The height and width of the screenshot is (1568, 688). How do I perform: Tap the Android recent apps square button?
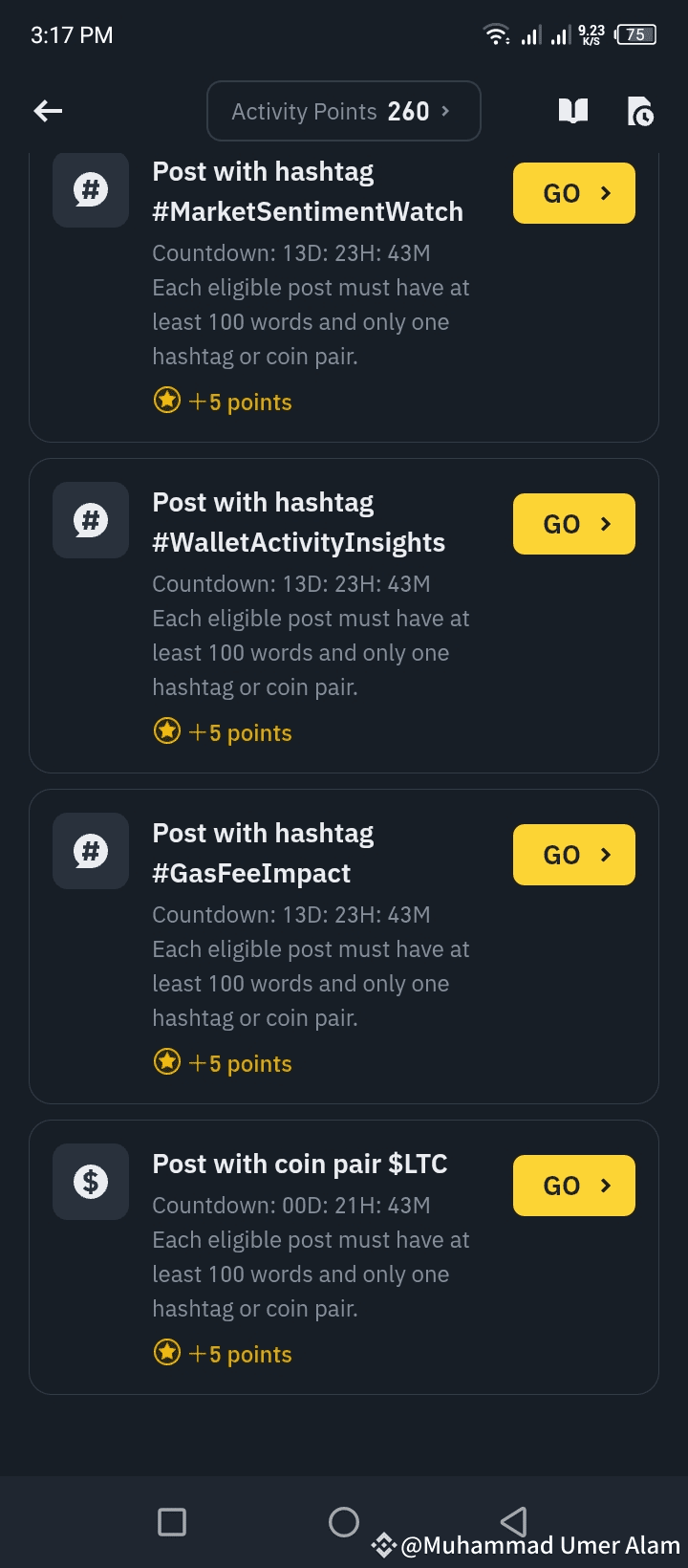point(172,1521)
